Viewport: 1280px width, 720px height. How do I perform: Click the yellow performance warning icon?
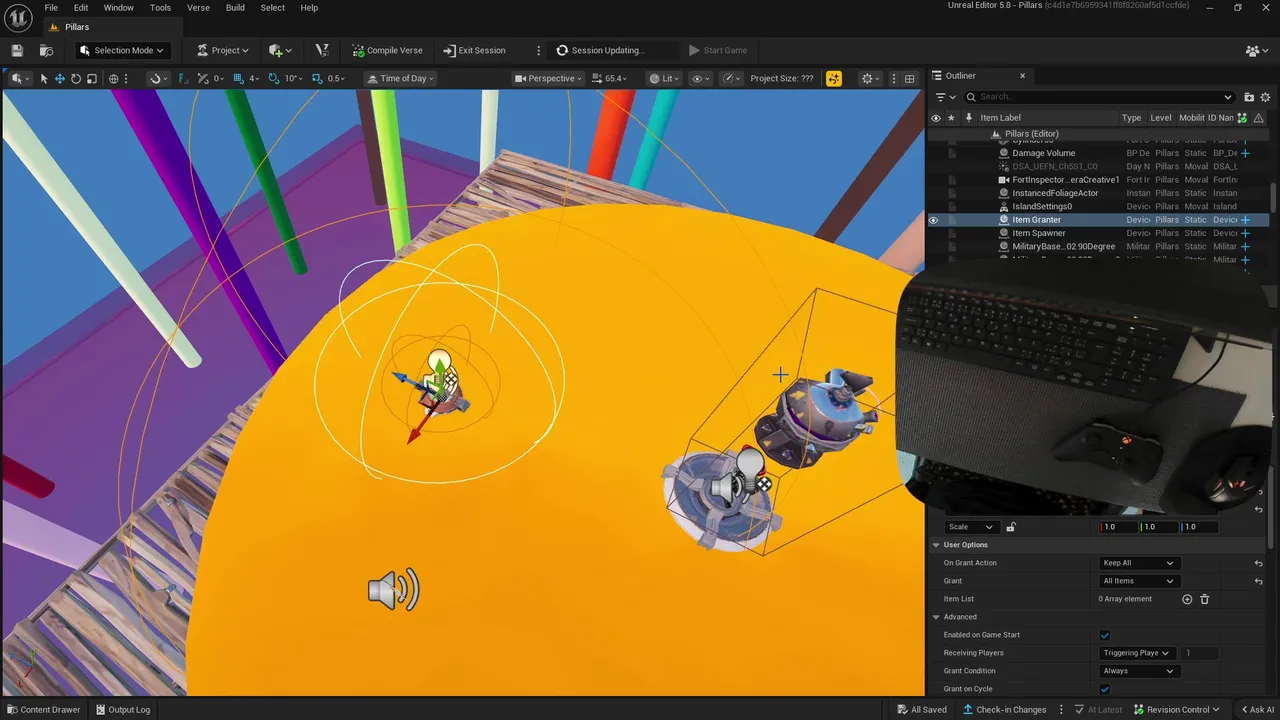[x=834, y=78]
